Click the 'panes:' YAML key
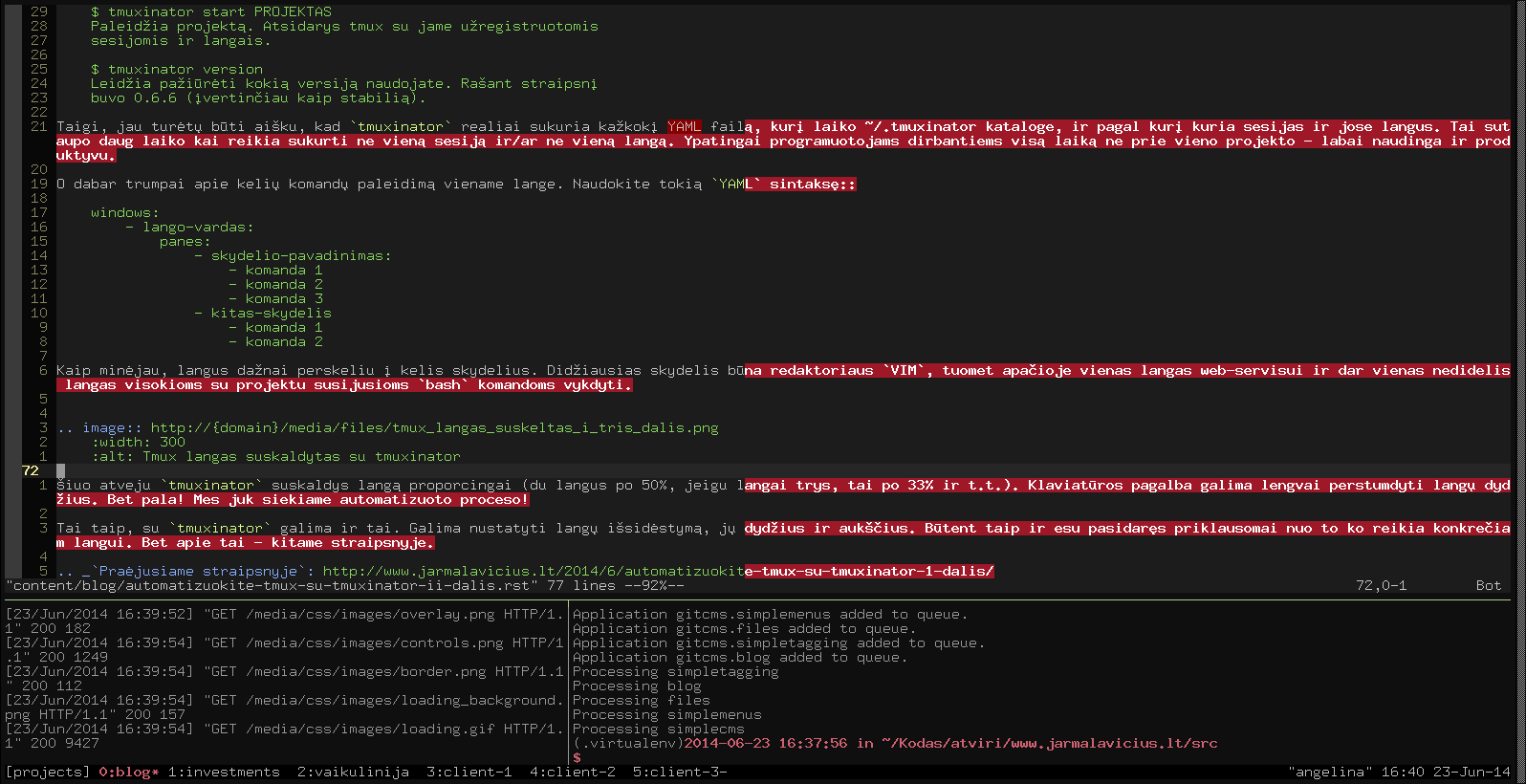Image resolution: width=1526 pixels, height=784 pixels. pyautogui.click(x=185, y=241)
